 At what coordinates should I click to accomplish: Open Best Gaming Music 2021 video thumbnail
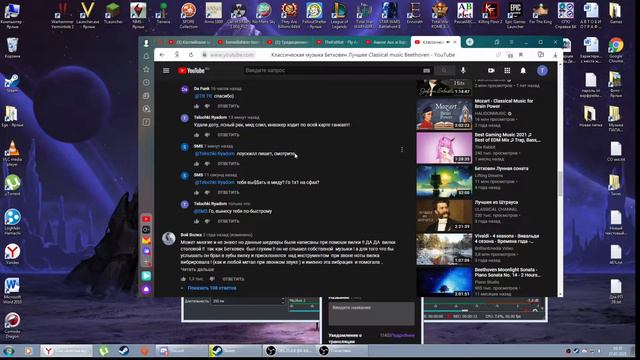(444, 148)
